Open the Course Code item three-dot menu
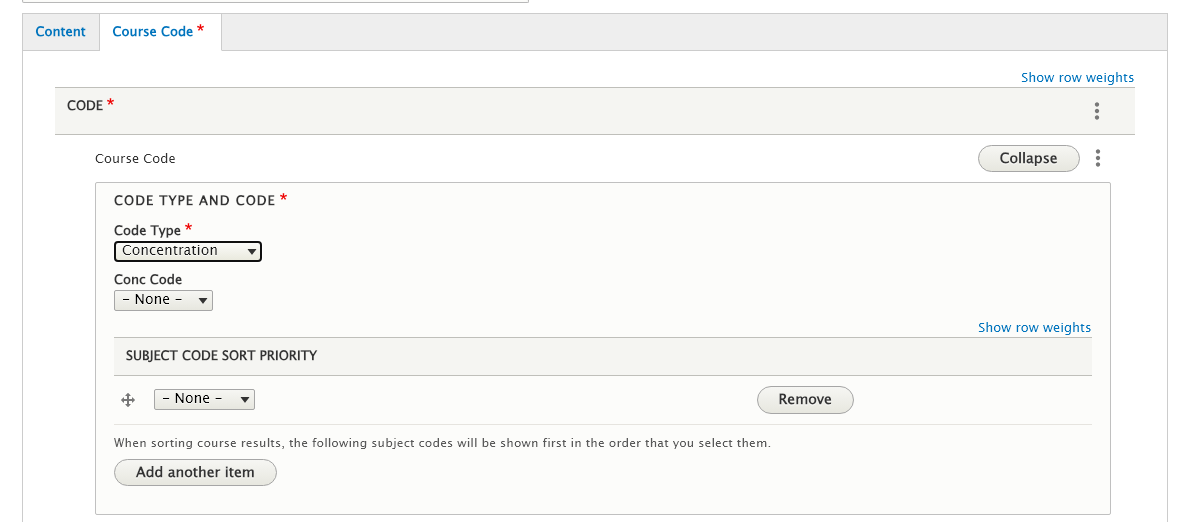The width and height of the screenshot is (1181, 522). [1098, 158]
